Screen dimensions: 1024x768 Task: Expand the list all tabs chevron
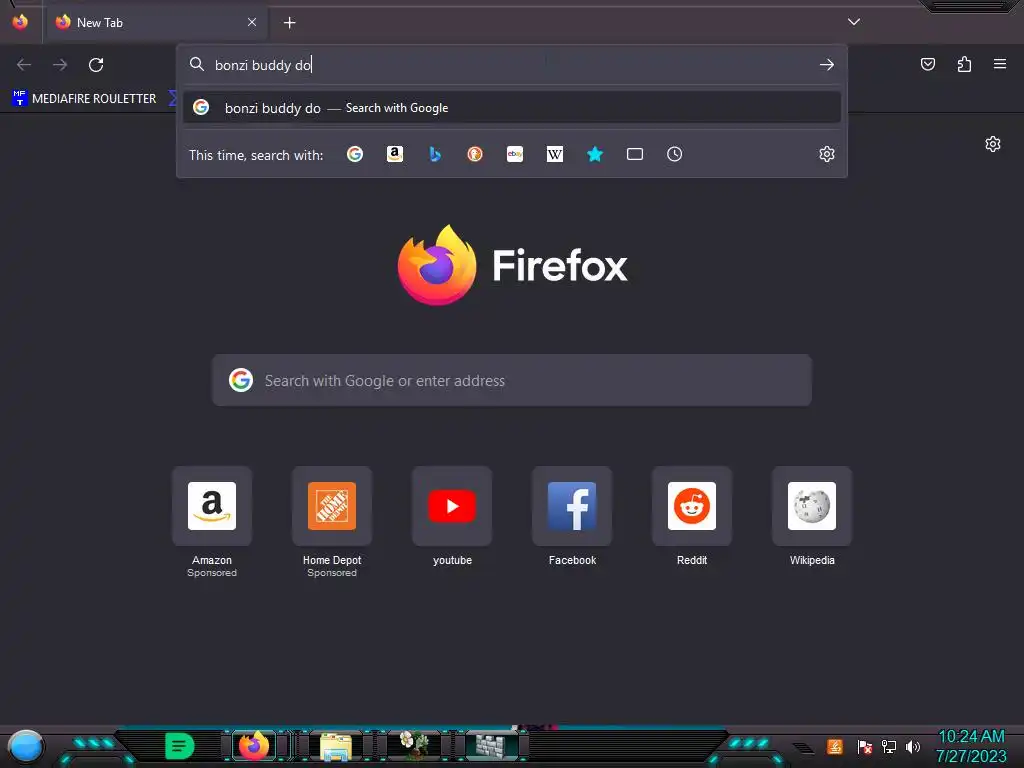(854, 22)
